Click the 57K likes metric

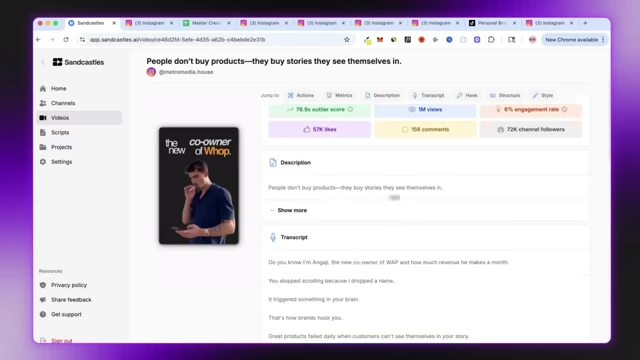pyautogui.click(x=320, y=129)
